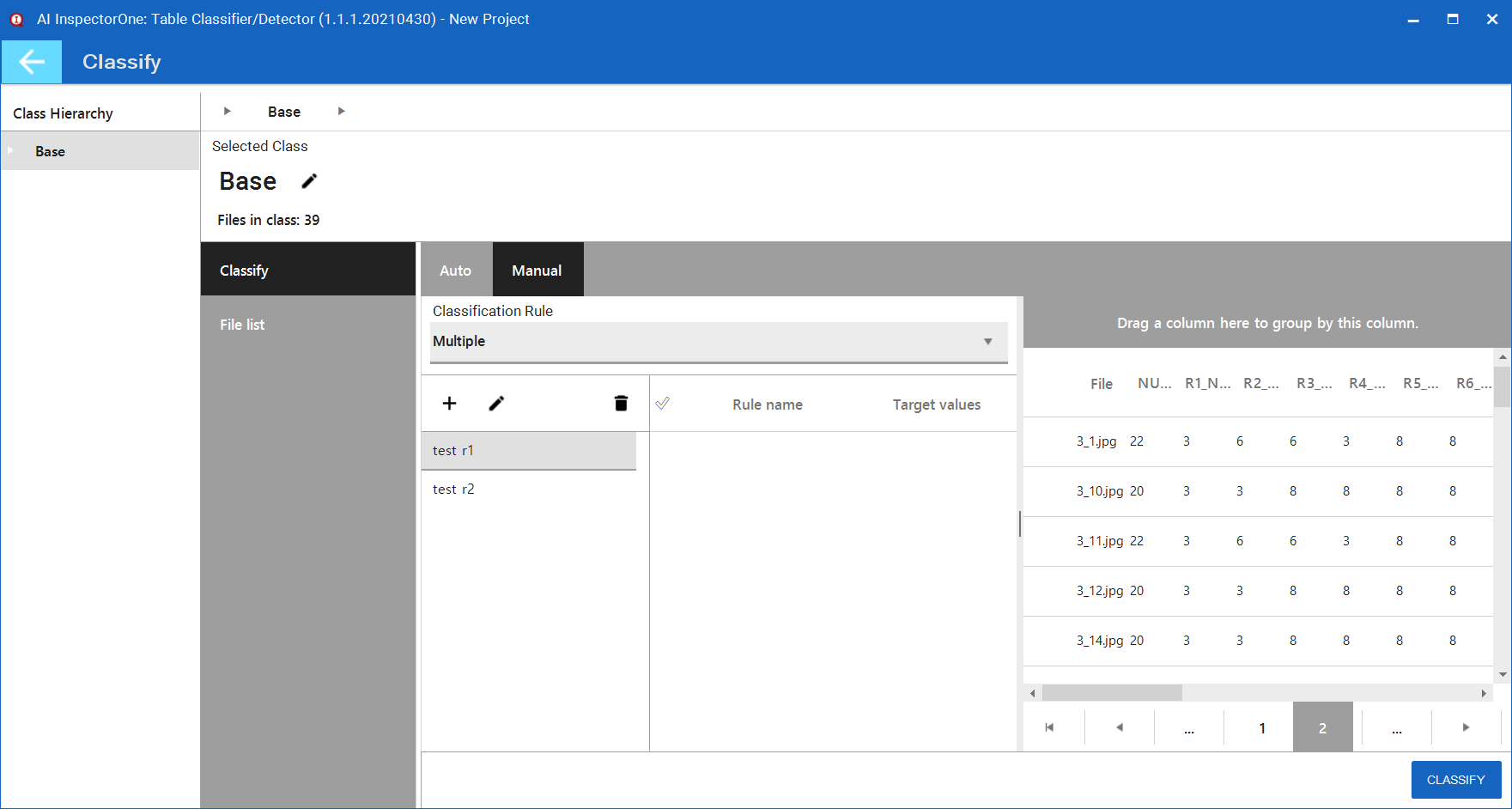The width and height of the screenshot is (1512, 809).
Task: Go to next page of file table
Action: tap(1466, 727)
